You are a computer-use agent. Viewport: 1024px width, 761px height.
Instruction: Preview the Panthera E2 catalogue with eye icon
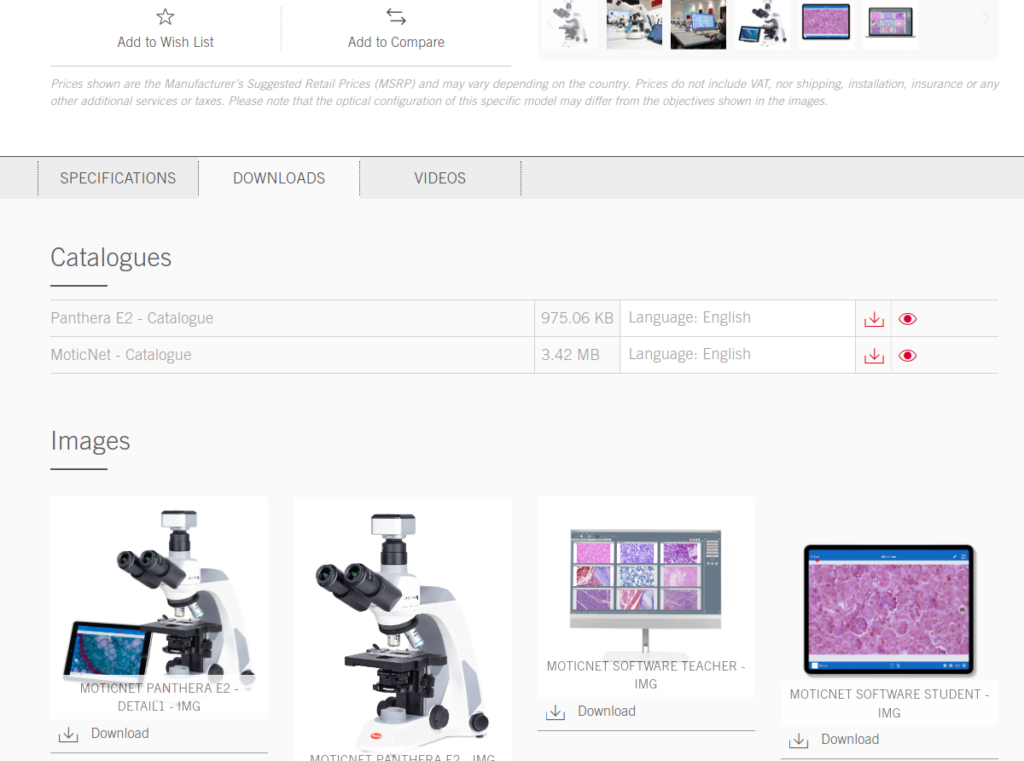click(908, 319)
